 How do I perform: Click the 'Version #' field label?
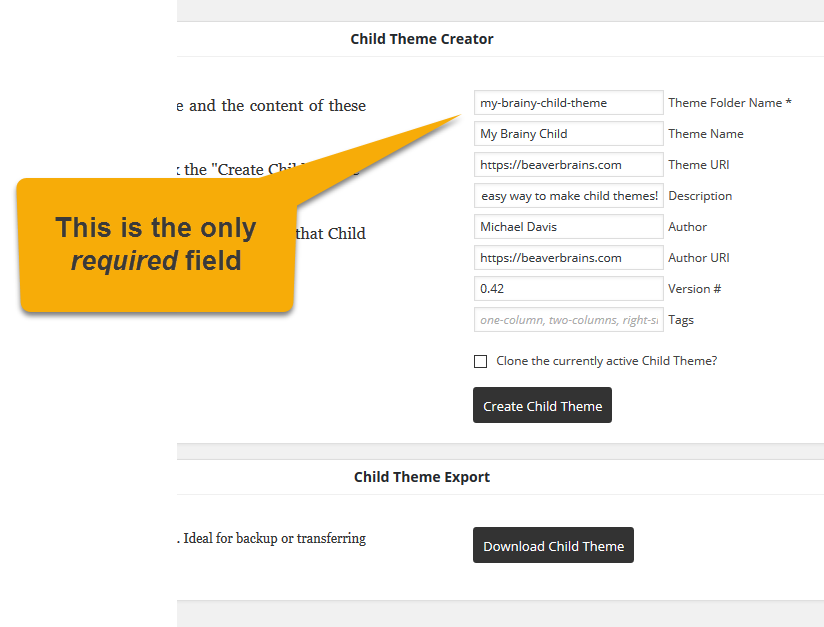(x=694, y=289)
